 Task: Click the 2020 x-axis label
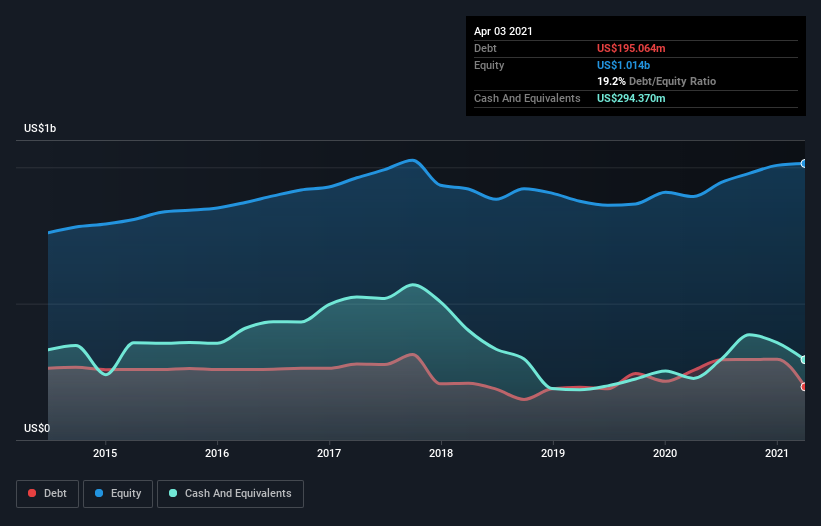665,453
